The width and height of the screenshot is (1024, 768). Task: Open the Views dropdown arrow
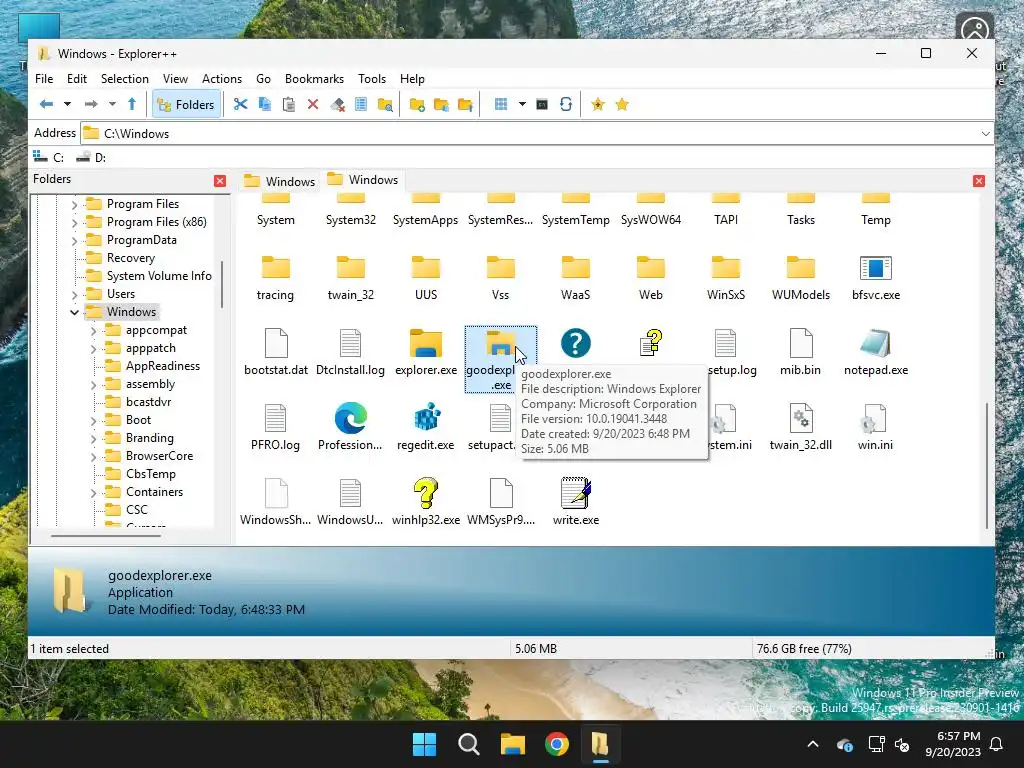(522, 104)
